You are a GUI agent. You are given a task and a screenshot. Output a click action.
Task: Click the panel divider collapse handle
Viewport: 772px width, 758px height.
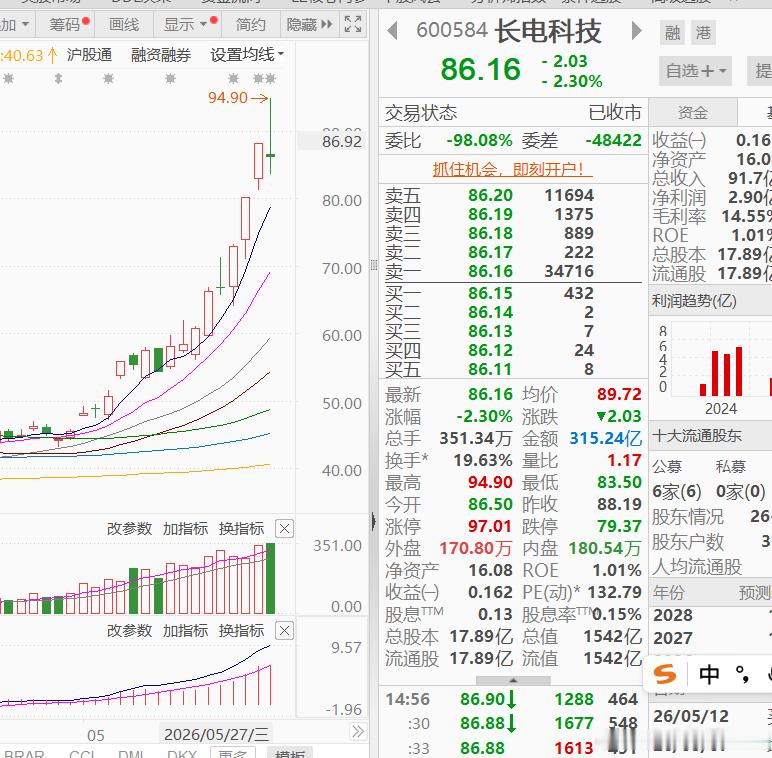pyautogui.click(x=374, y=521)
